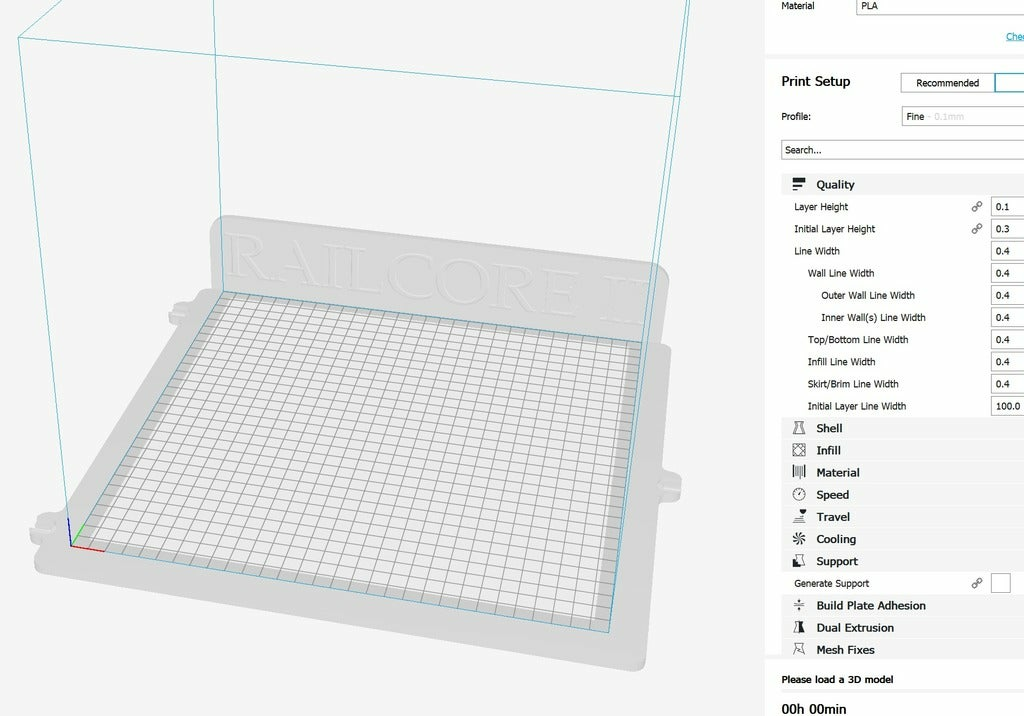Expand the Build Plate Adhesion section

point(903,606)
